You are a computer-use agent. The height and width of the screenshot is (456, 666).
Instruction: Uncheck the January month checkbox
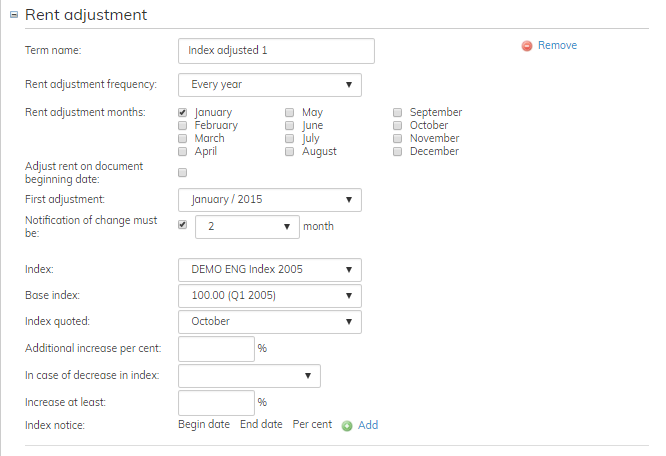click(183, 113)
